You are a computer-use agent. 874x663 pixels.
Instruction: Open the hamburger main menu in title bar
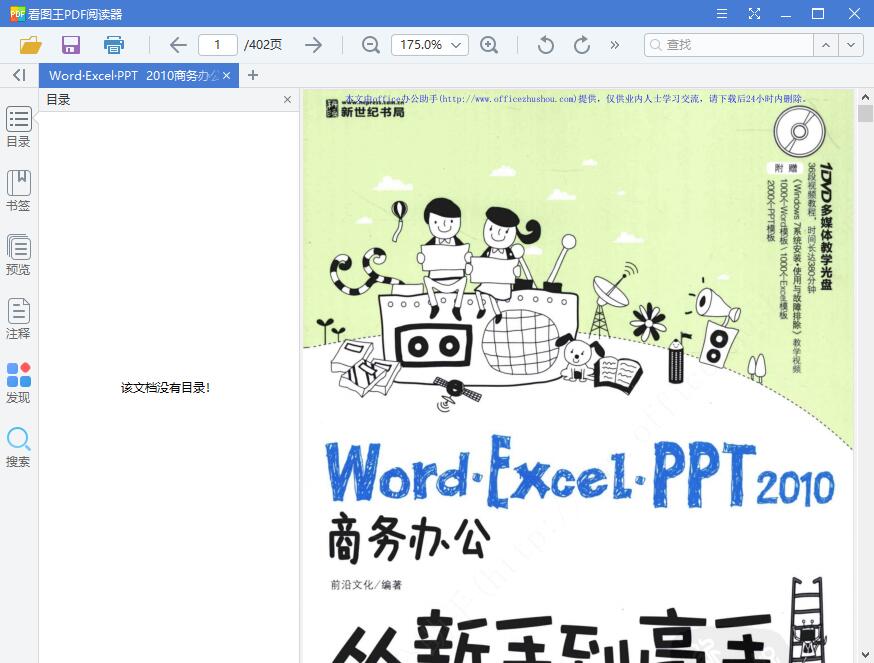click(x=722, y=13)
